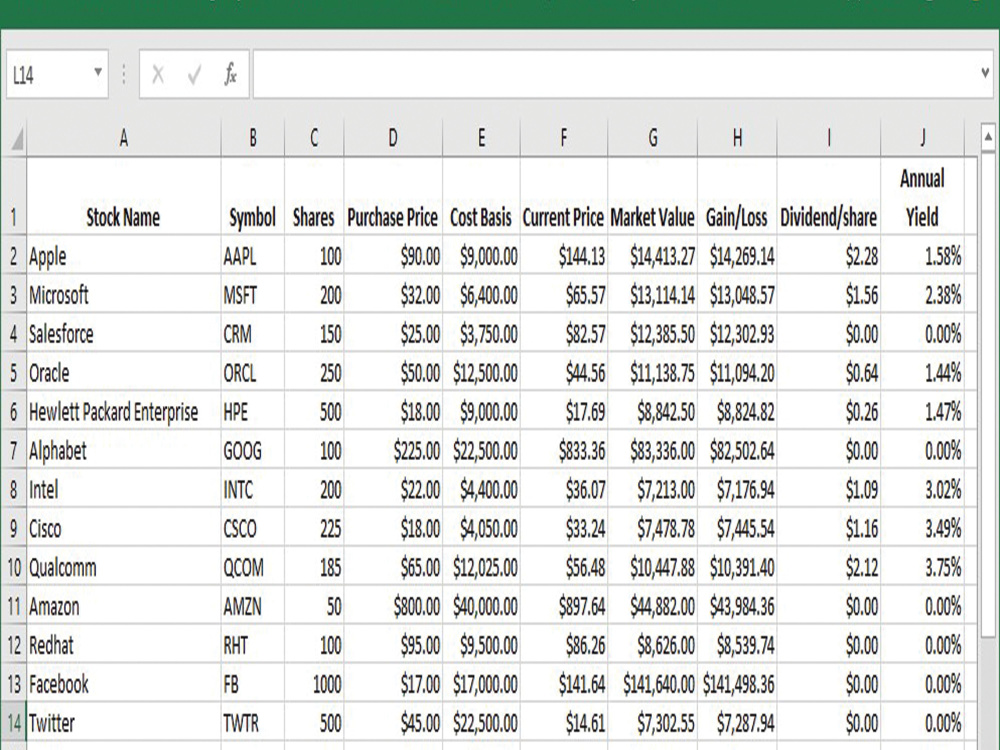Image resolution: width=1000 pixels, height=750 pixels.
Task: Click the Insert Function fx icon
Action: tap(230, 75)
